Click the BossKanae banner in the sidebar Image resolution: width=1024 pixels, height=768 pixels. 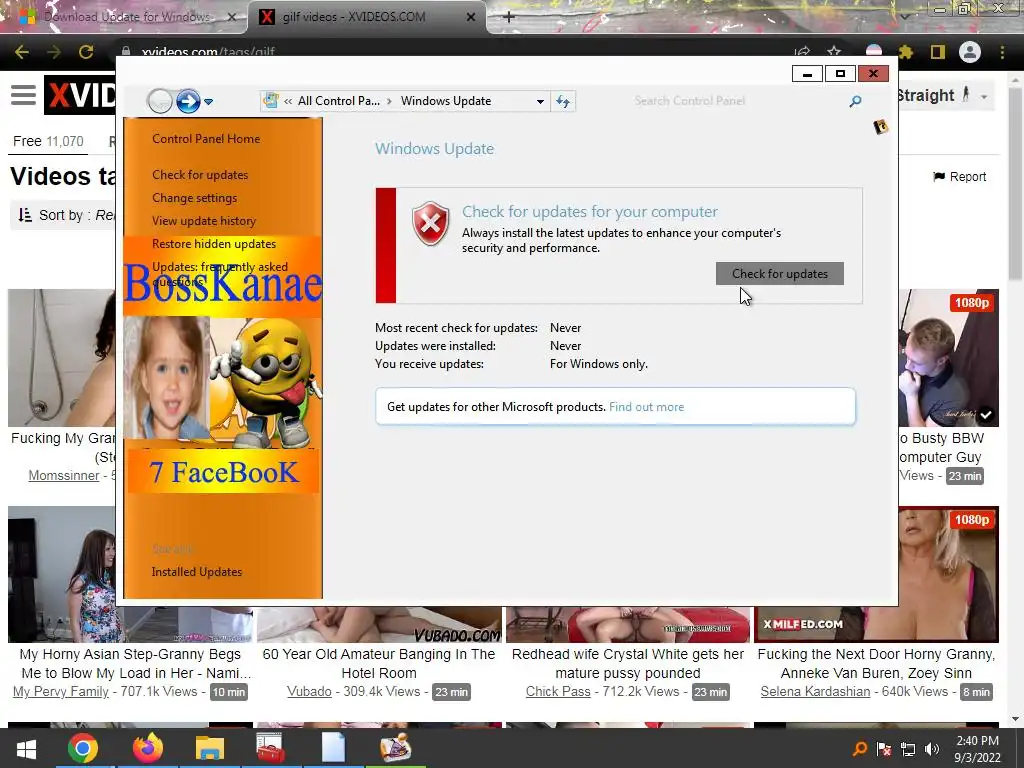(223, 283)
